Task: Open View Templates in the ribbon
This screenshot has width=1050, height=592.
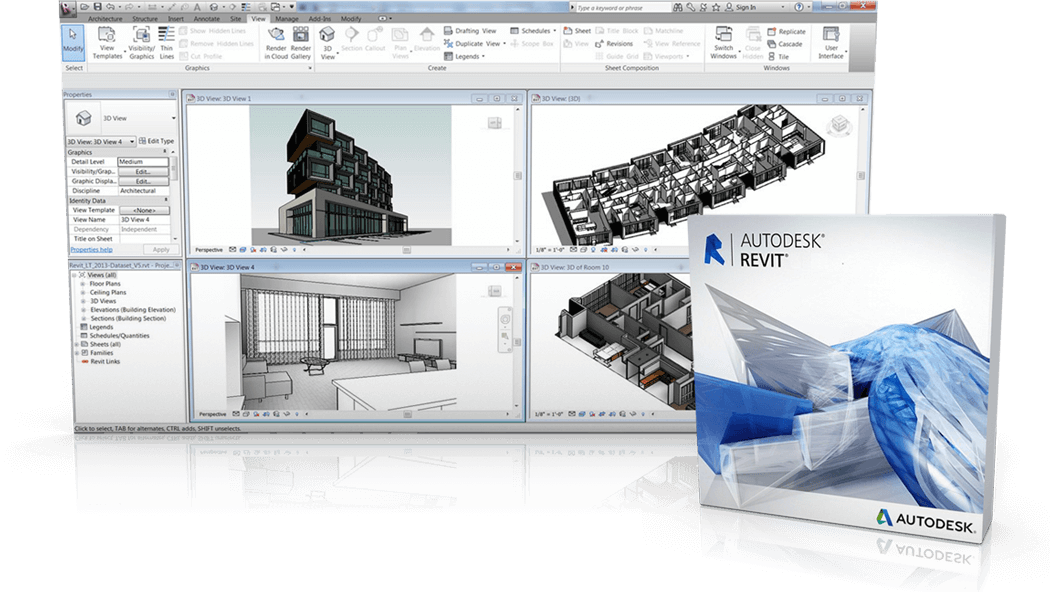Action: coord(107,44)
